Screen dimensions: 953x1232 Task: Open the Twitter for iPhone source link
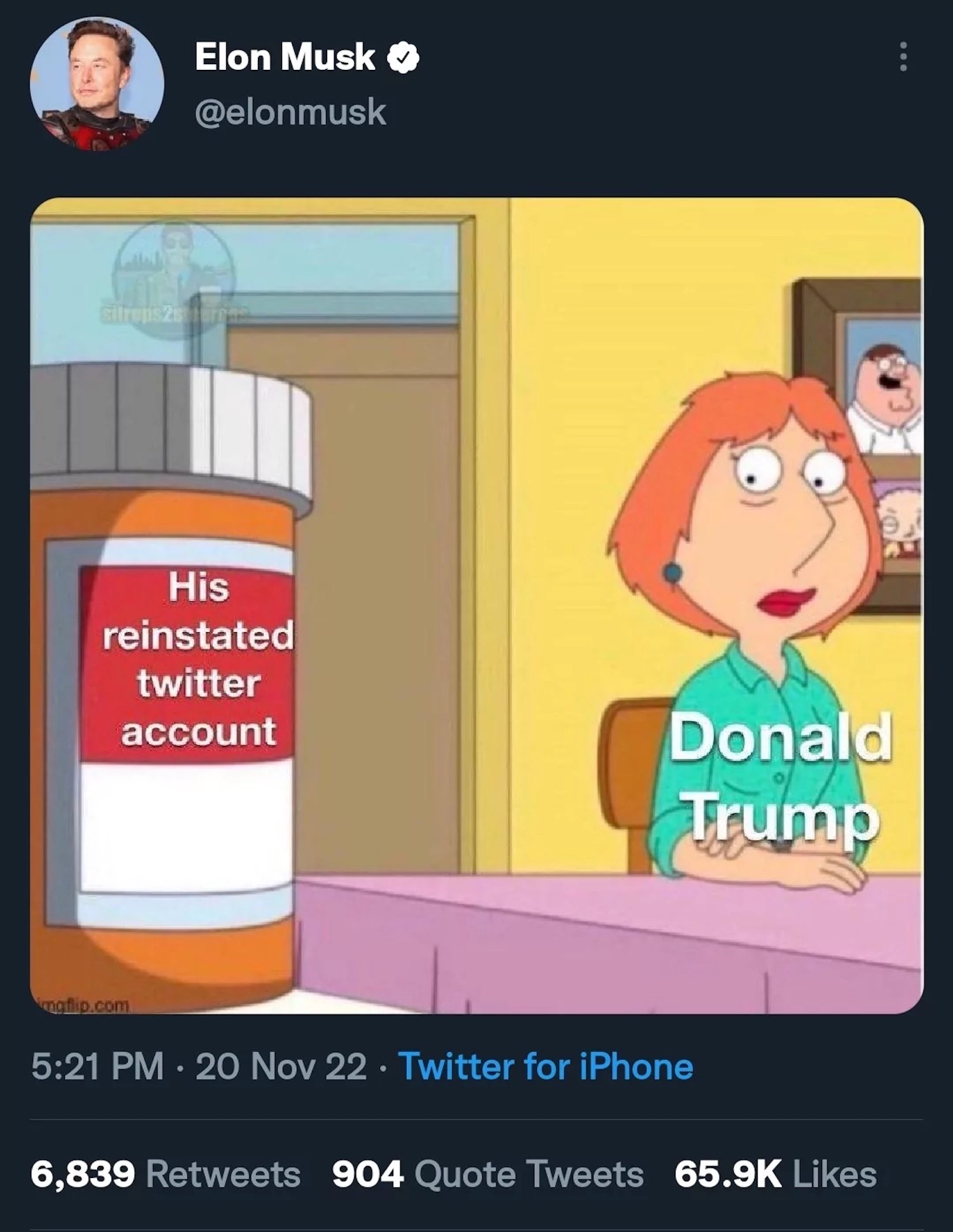[545, 1066]
